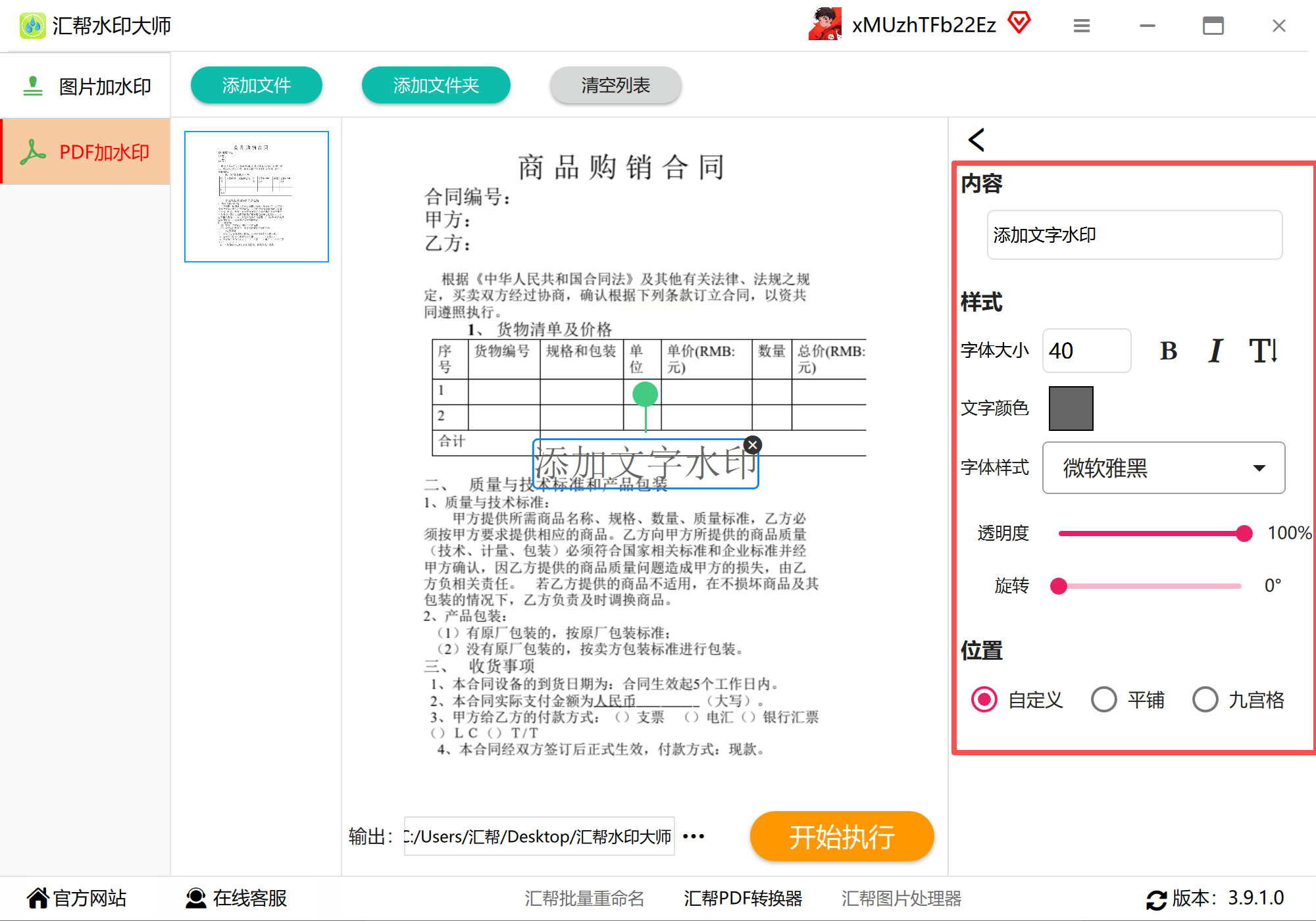
Task: Select the 自定义 position option
Action: 984,699
